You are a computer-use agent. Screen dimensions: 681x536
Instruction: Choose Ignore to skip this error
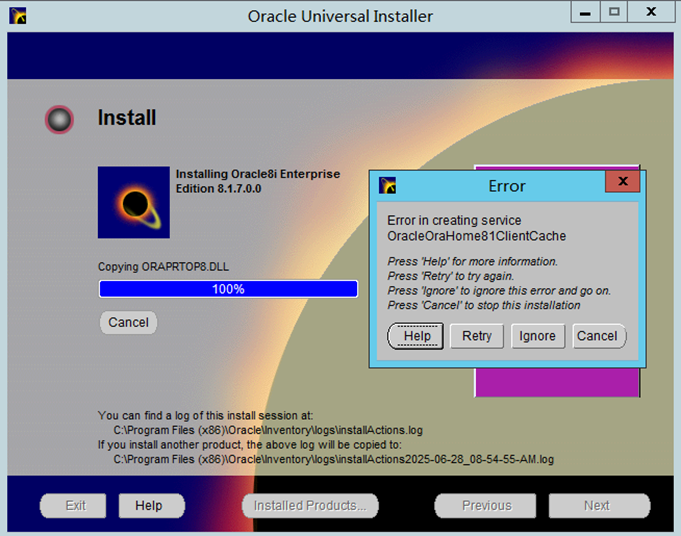(x=538, y=336)
